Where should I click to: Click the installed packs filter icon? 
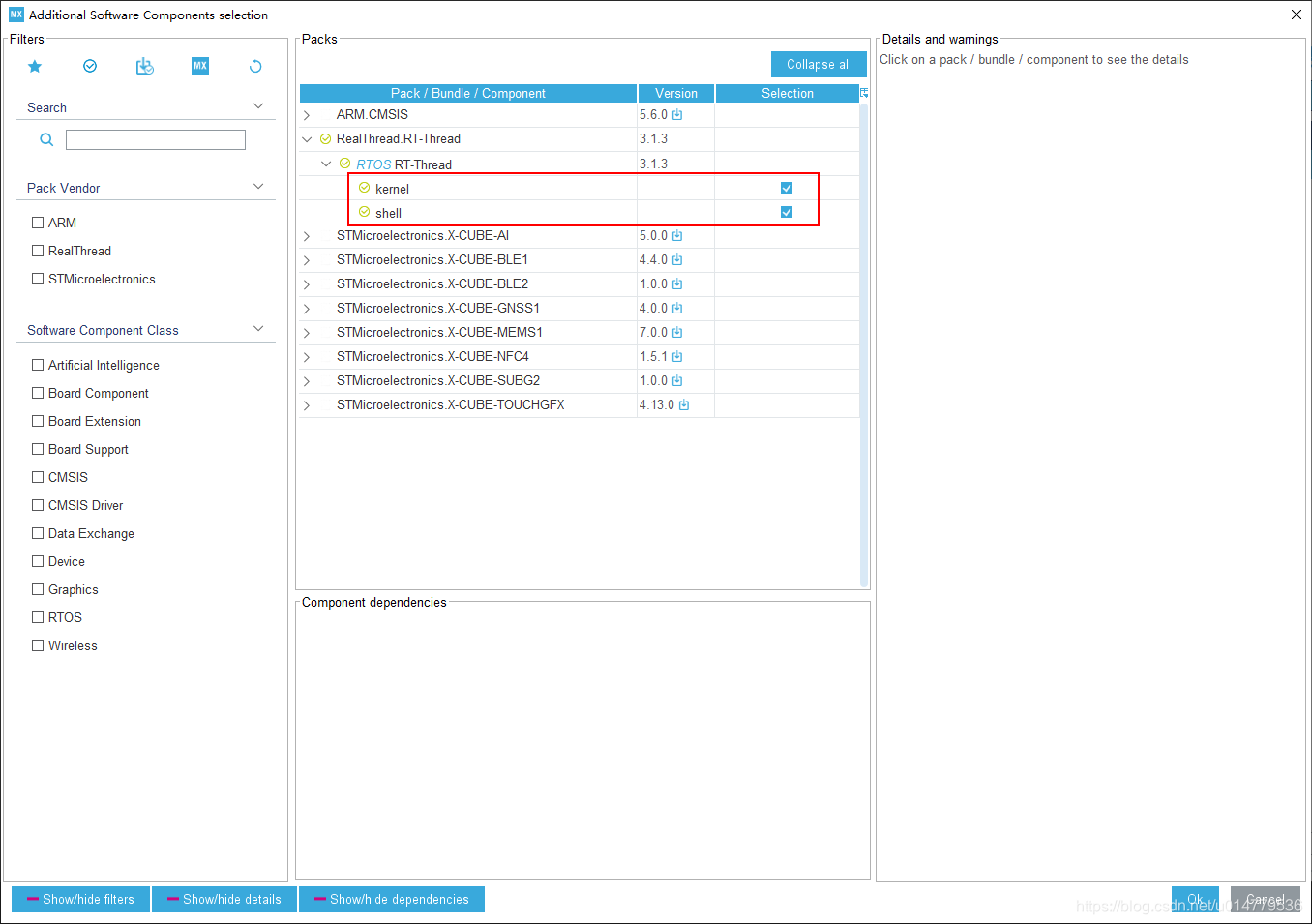click(145, 66)
